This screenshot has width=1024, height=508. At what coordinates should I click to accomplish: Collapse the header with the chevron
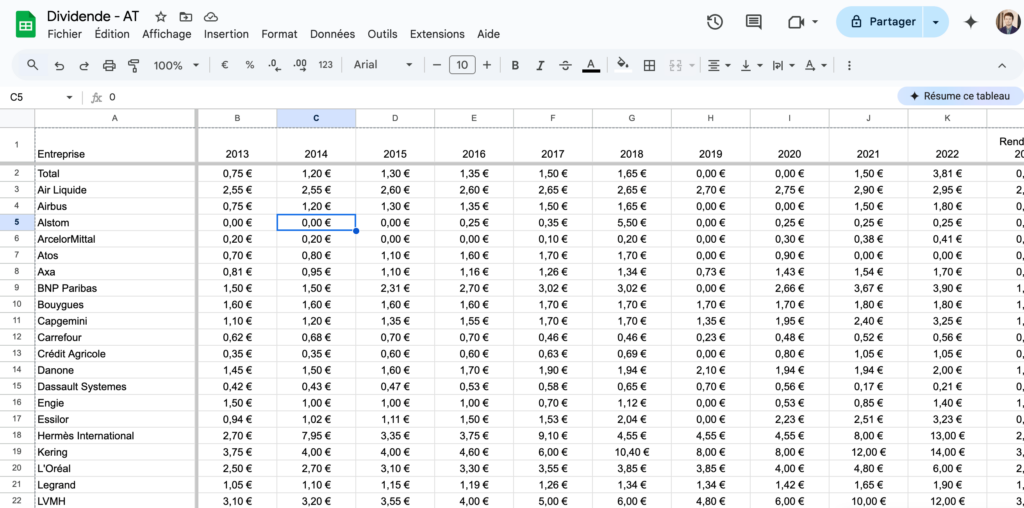click(1002, 65)
